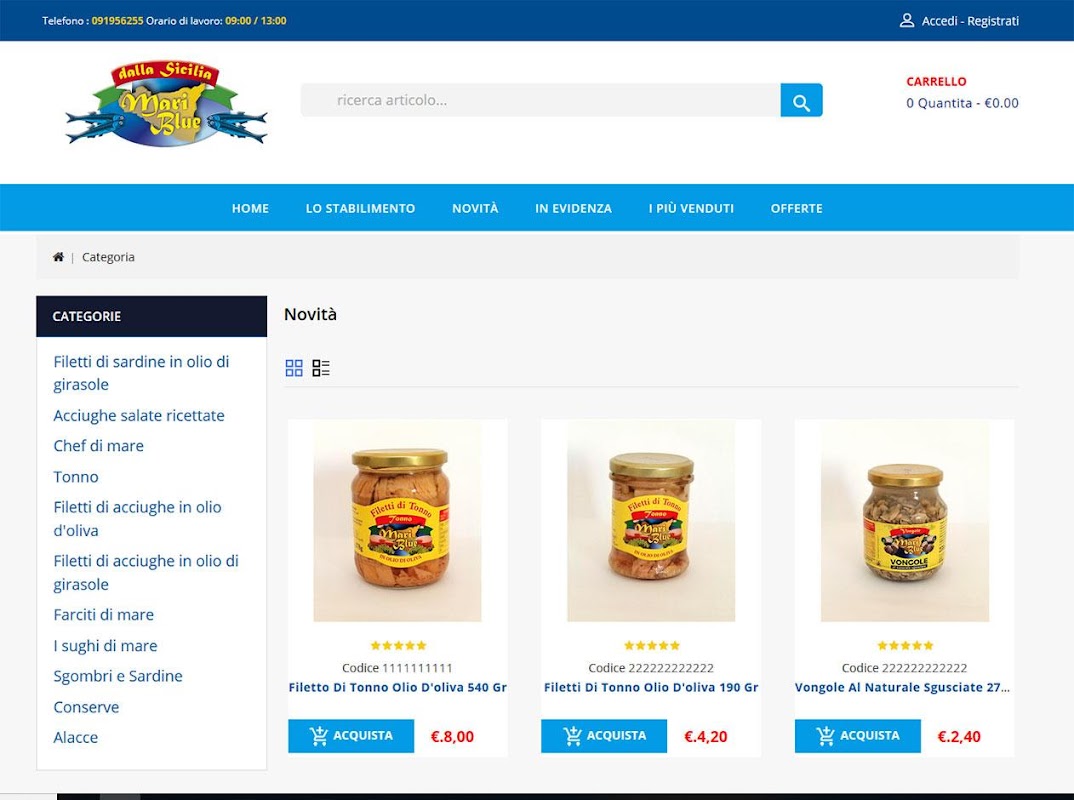The image size is (1074, 800).
Task: Open the Mari Blue logo
Action: coord(166,103)
